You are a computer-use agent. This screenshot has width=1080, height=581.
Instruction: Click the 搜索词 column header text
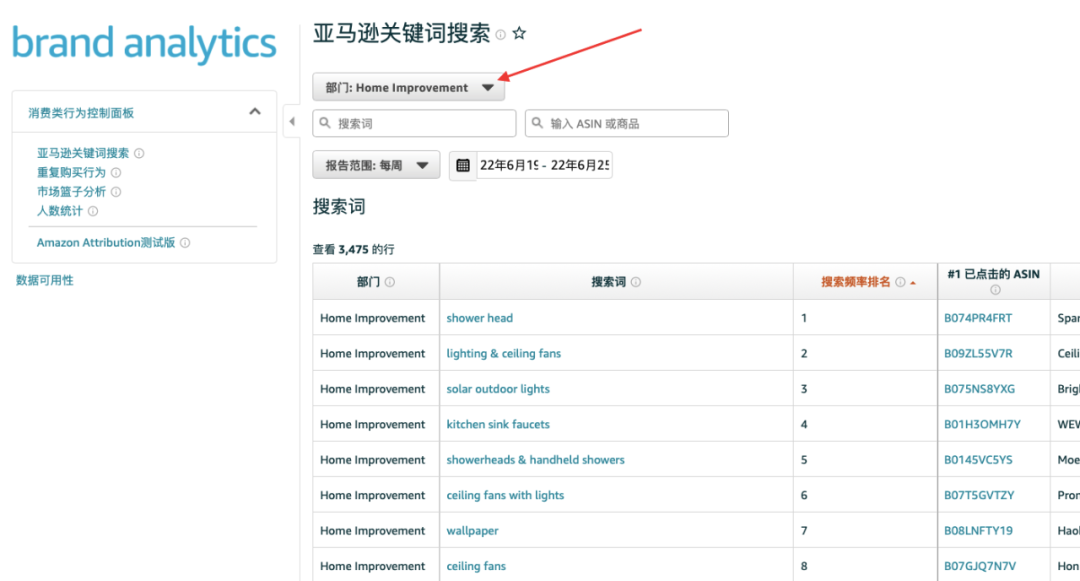[x=608, y=282]
